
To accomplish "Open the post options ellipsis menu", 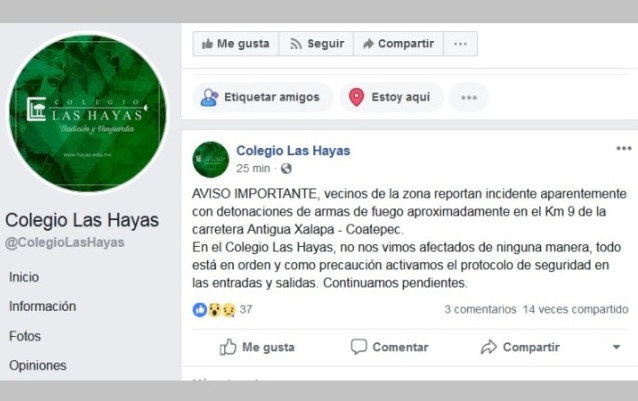I will 624,148.
